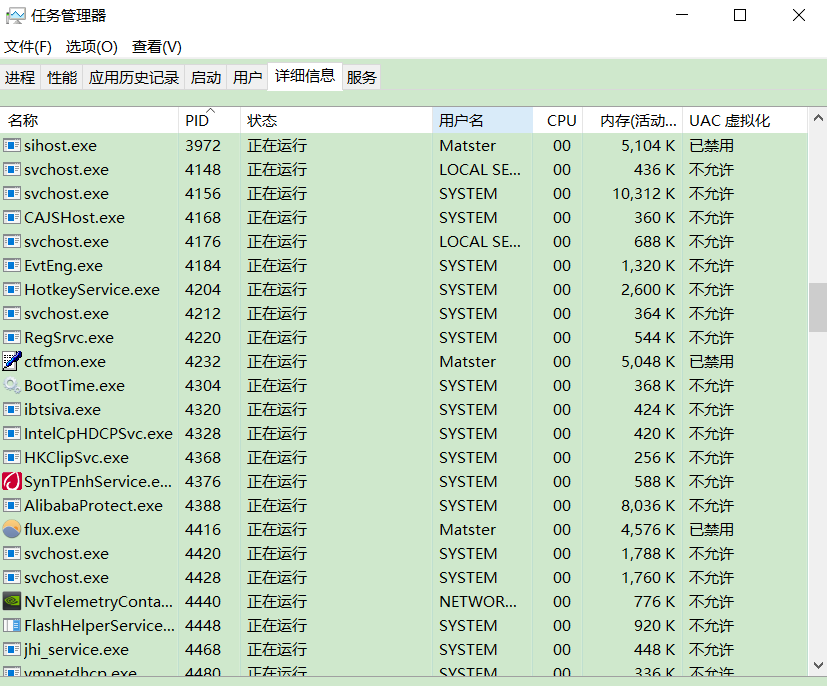Sort by the 名称 column header
This screenshot has height=686, width=827.
(x=89, y=120)
